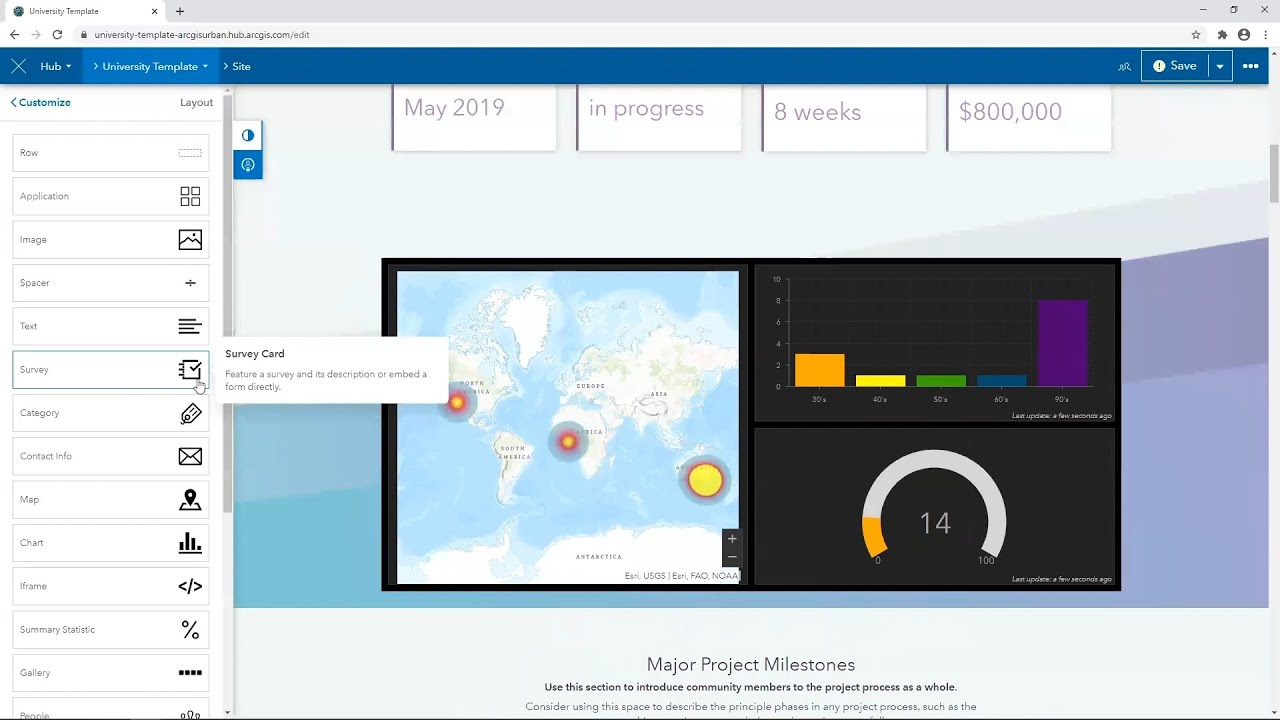
Task: Click the orange 30's bar in chart
Action: coord(820,370)
